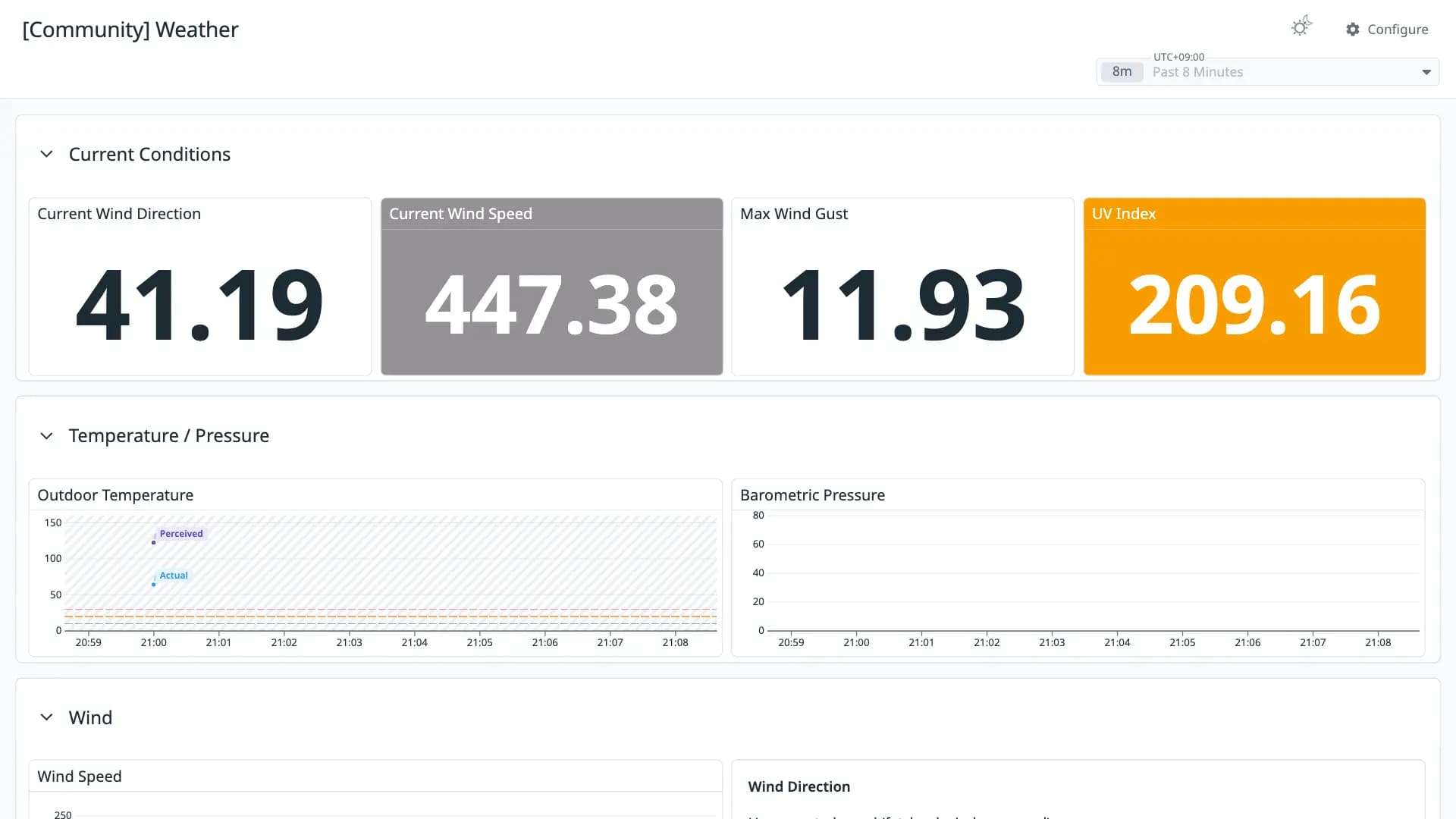Click the 41.19 wind direction value
1456x819 pixels.
click(199, 305)
